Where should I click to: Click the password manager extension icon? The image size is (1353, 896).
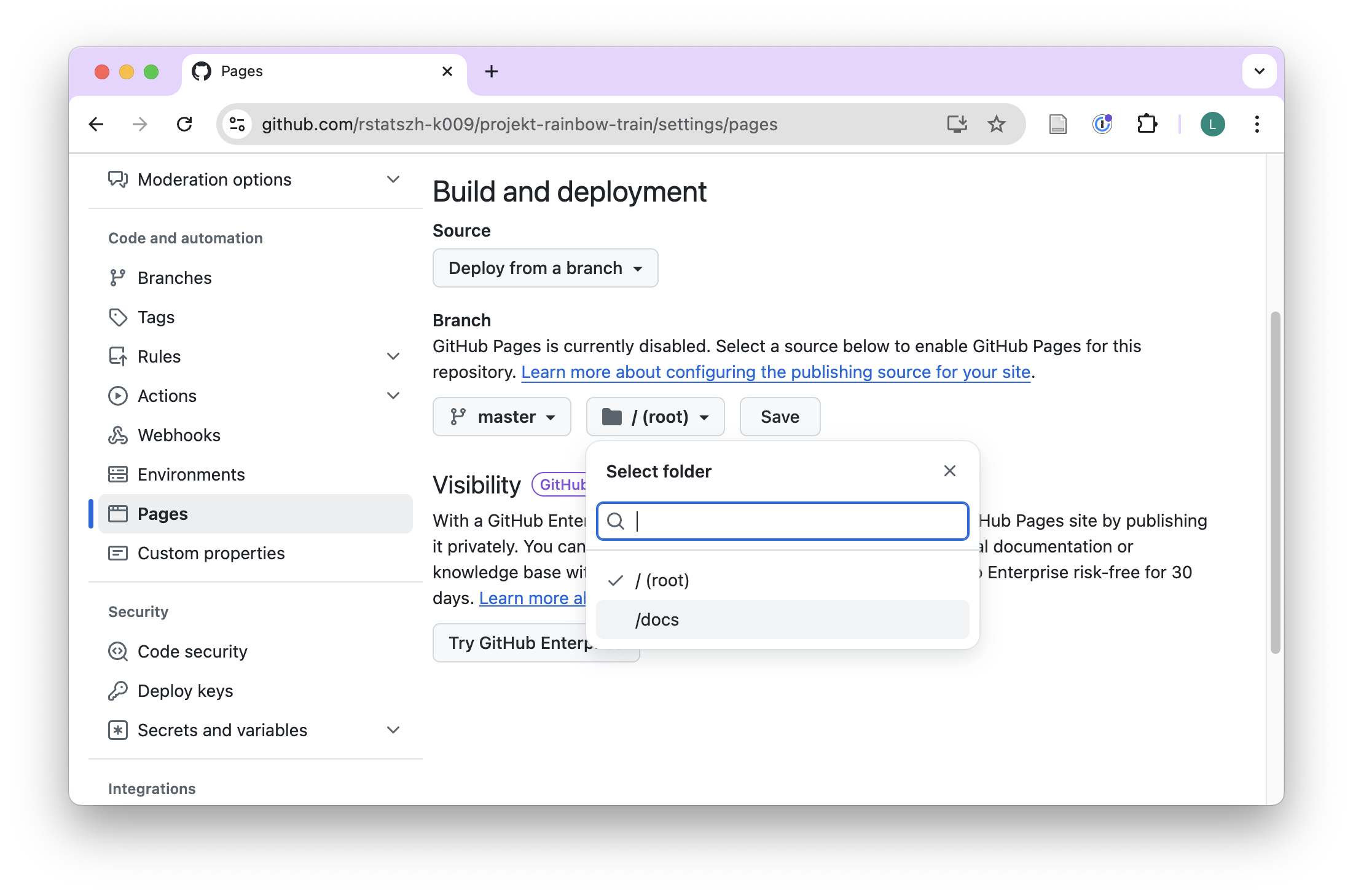[1102, 124]
